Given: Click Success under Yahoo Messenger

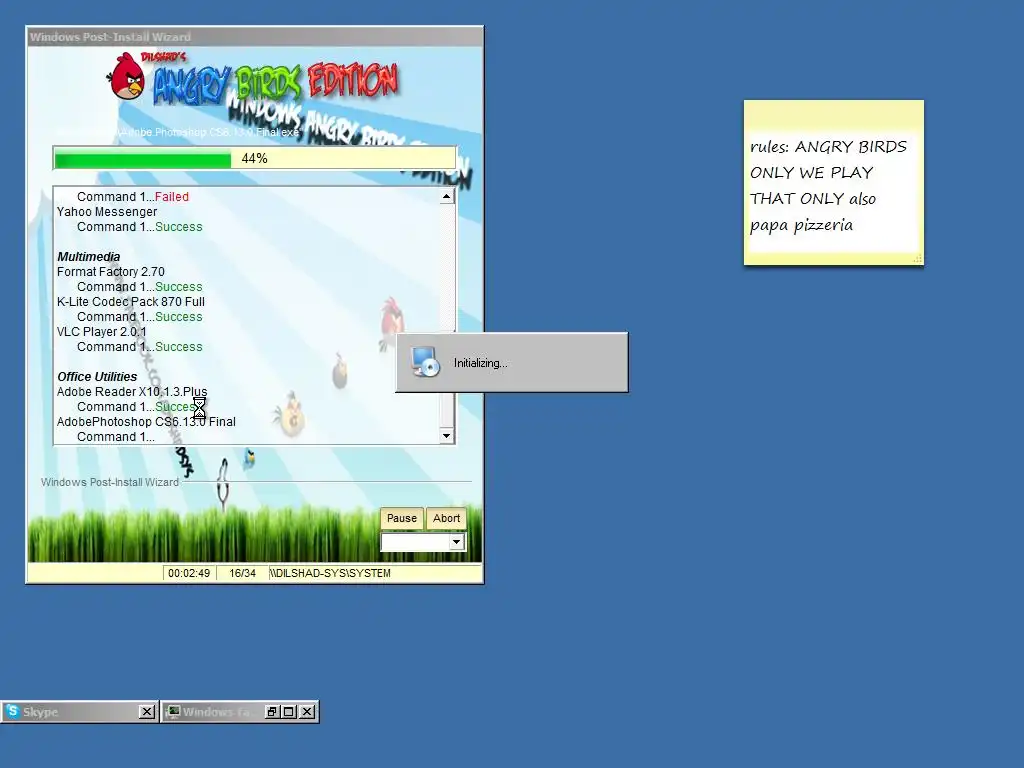Looking at the screenshot, I should [x=178, y=227].
